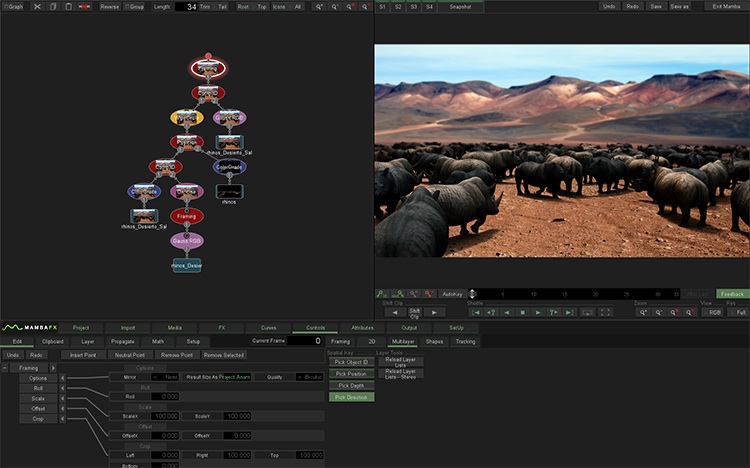
Task: Click the Pick Position button
Action: (350, 373)
